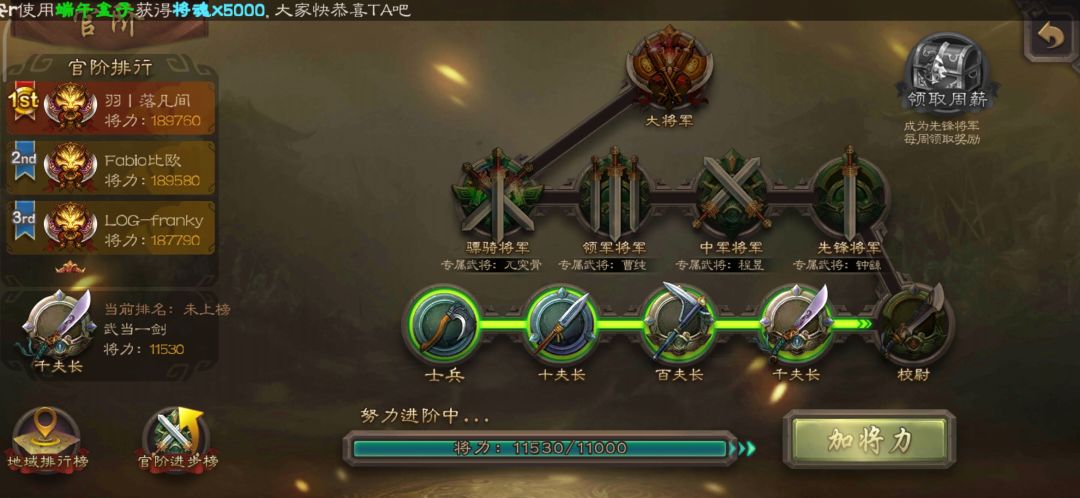Screen dimensions: 1080x498
Task: Expand ranking list with small arrow below
Action: [70, 267]
